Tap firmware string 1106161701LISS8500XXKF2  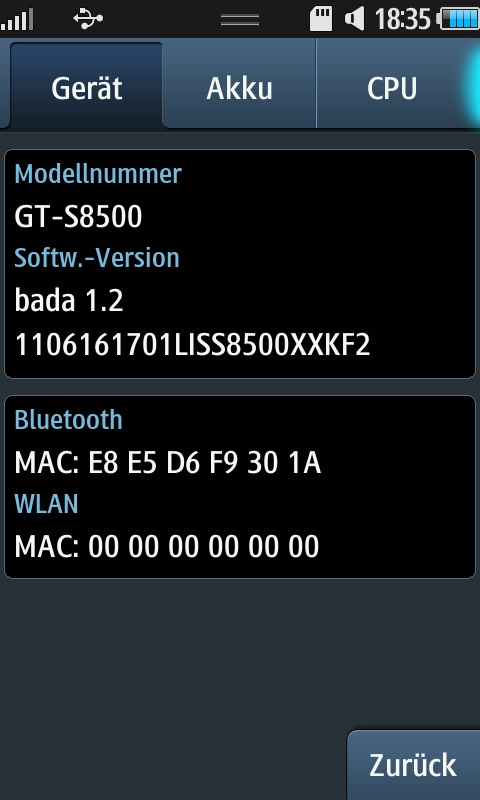[192, 345]
